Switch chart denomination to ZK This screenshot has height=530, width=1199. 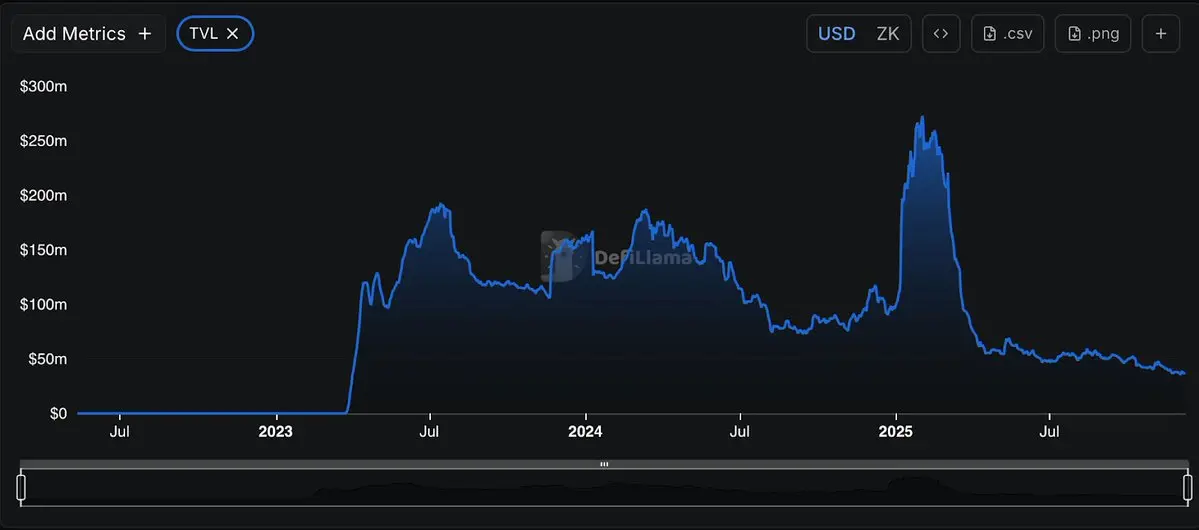pos(887,34)
